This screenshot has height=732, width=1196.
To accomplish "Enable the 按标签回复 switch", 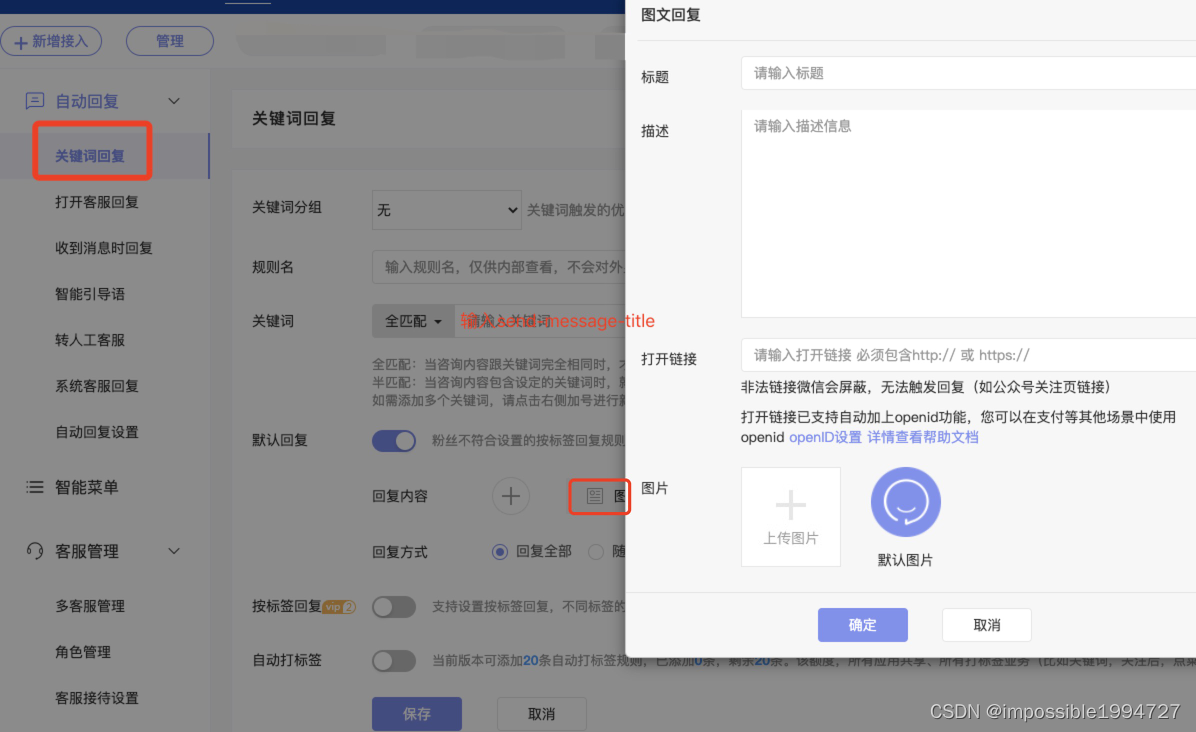I will [x=394, y=607].
